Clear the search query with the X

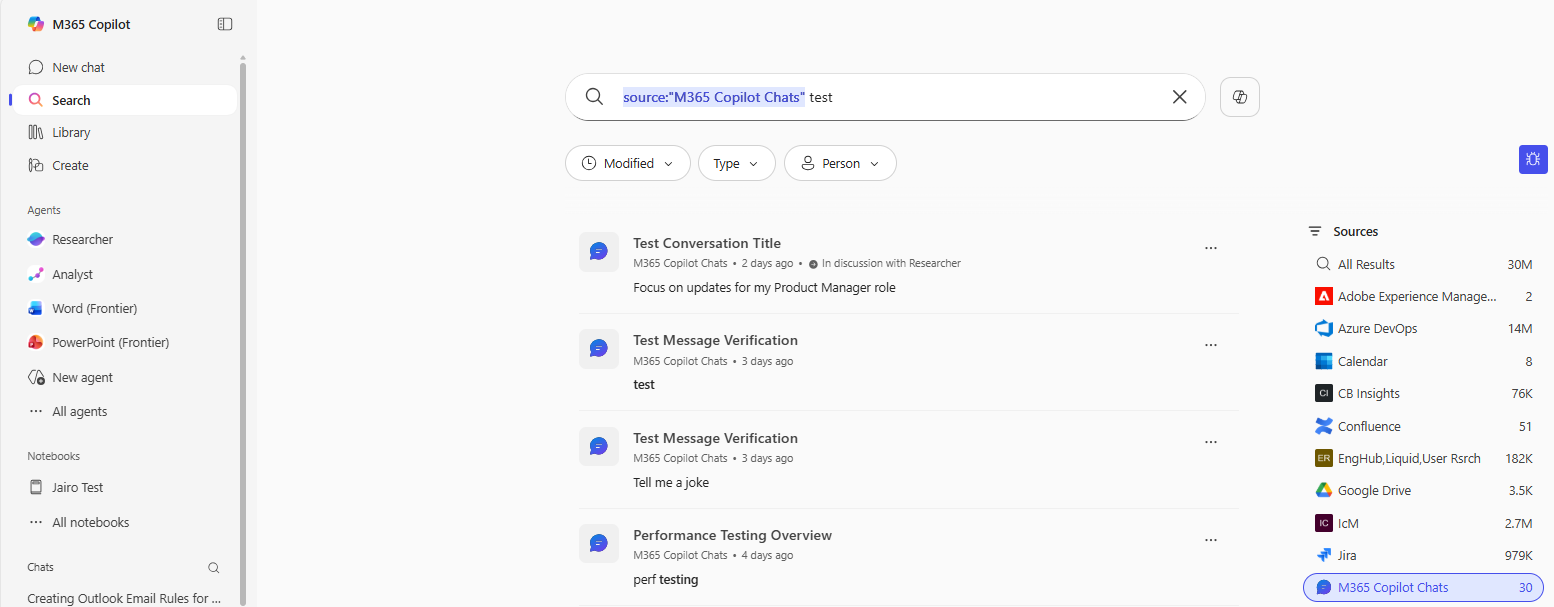point(1179,97)
